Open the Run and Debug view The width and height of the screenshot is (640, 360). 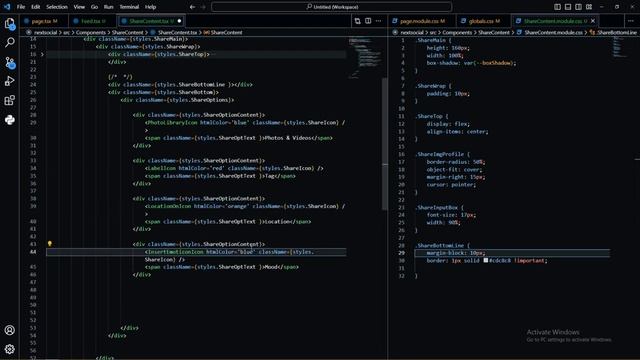pos(9,81)
